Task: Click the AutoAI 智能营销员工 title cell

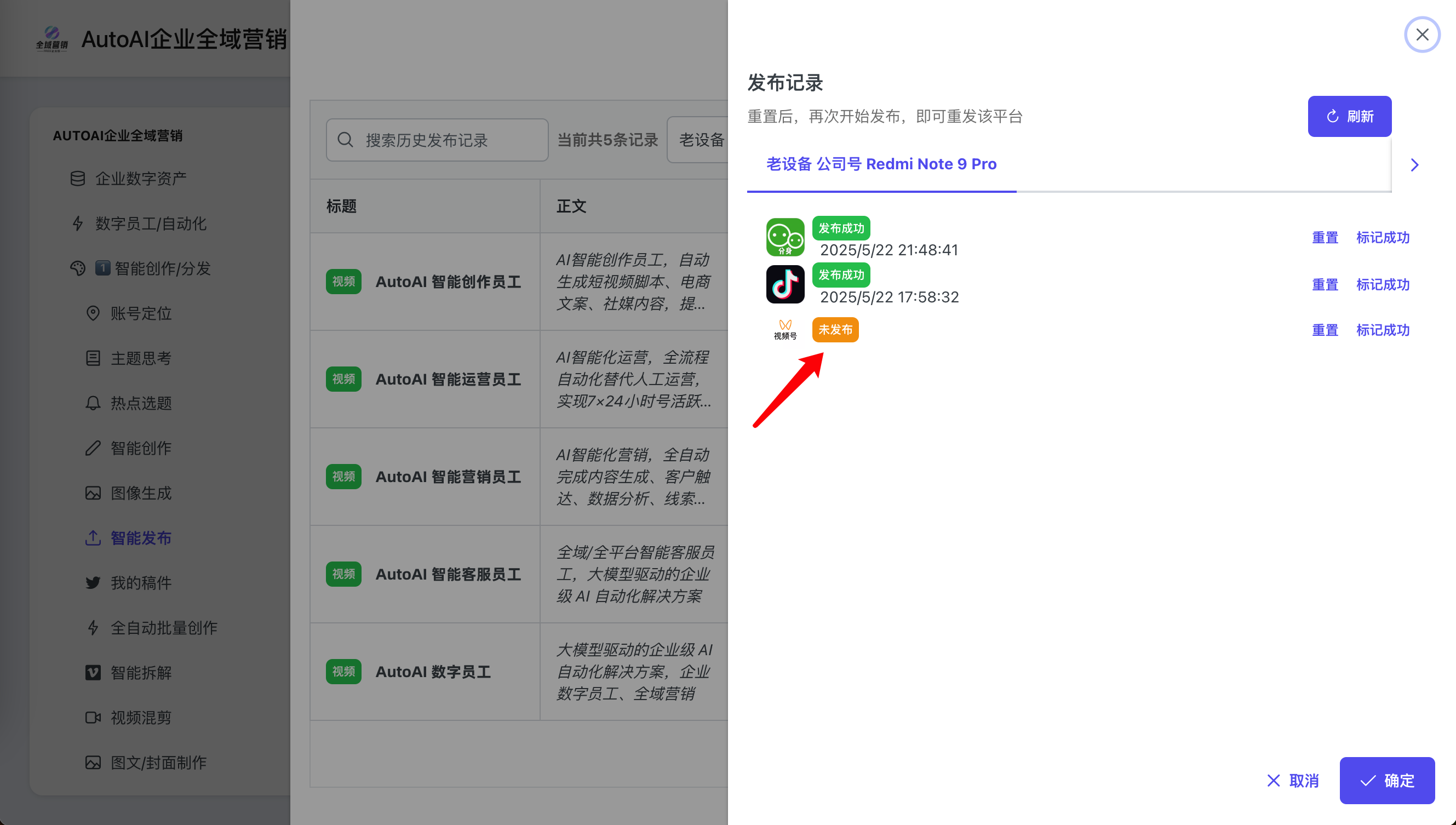Action: (425, 477)
